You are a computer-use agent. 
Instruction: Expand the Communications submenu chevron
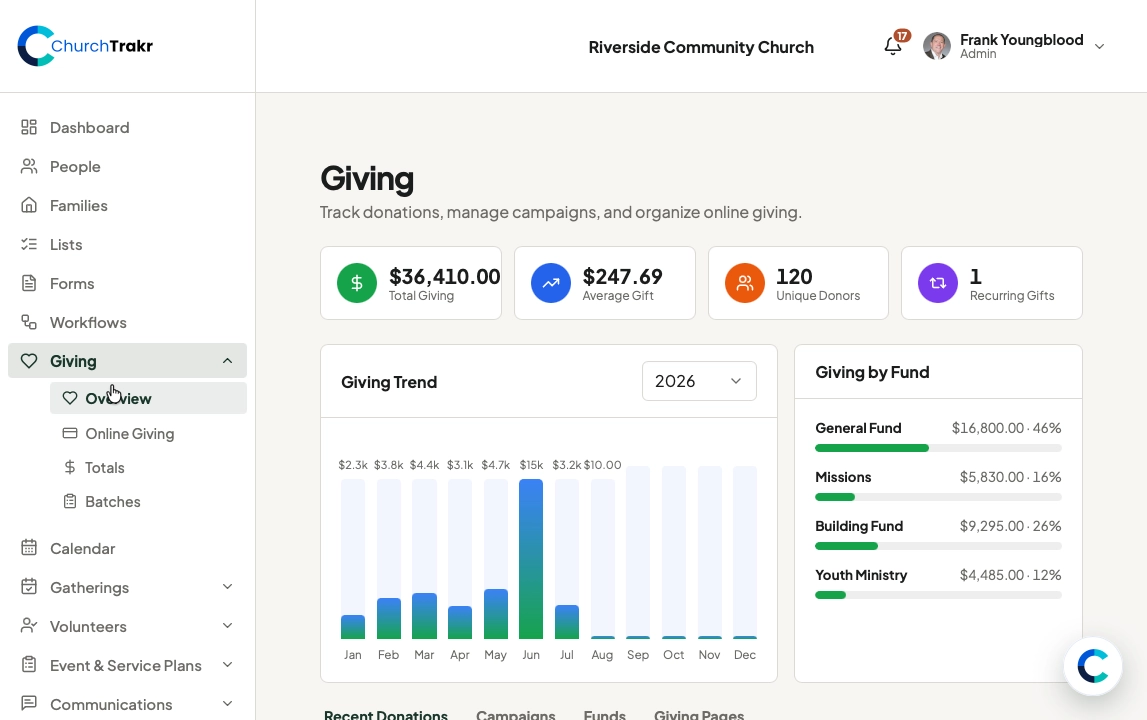pos(227,703)
